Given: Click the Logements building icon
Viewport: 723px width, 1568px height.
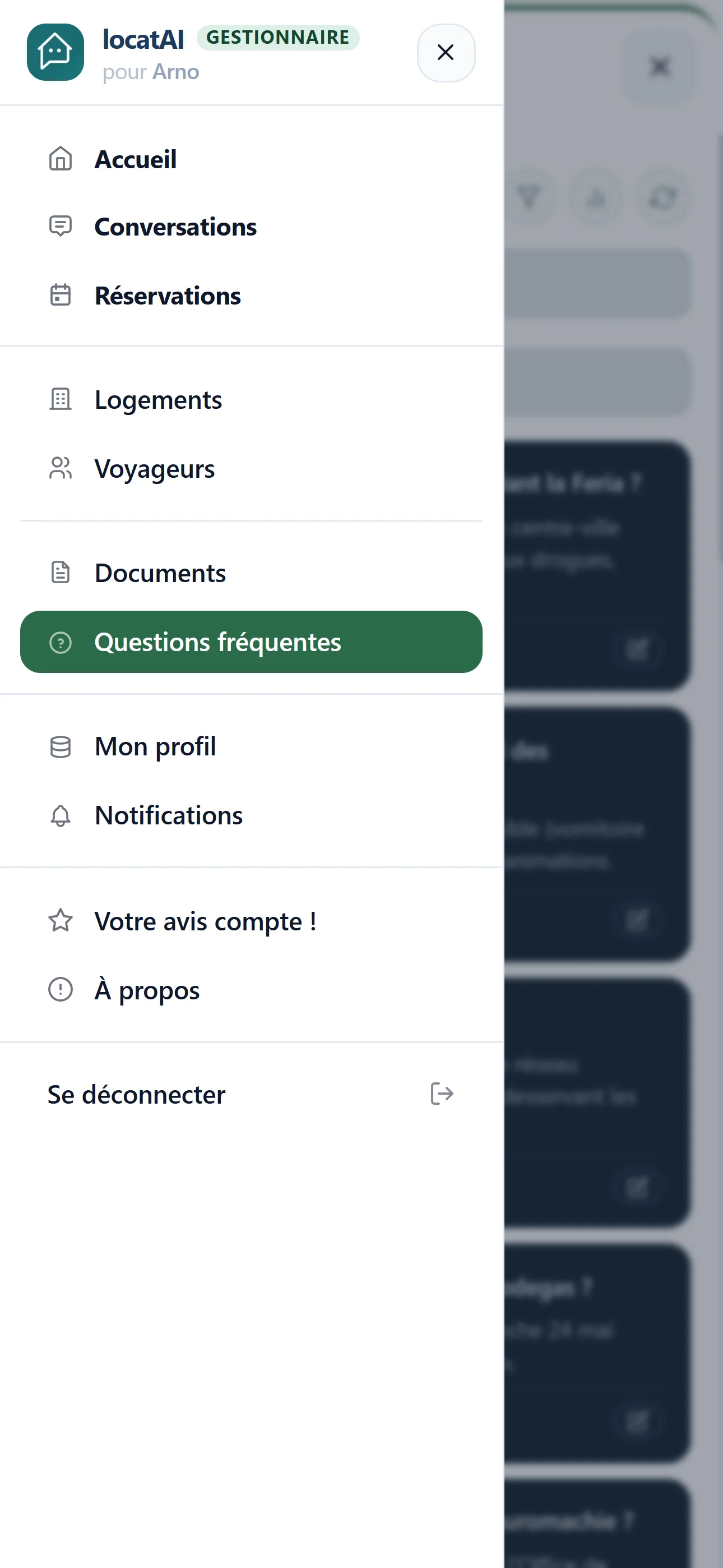Looking at the screenshot, I should pos(61,399).
